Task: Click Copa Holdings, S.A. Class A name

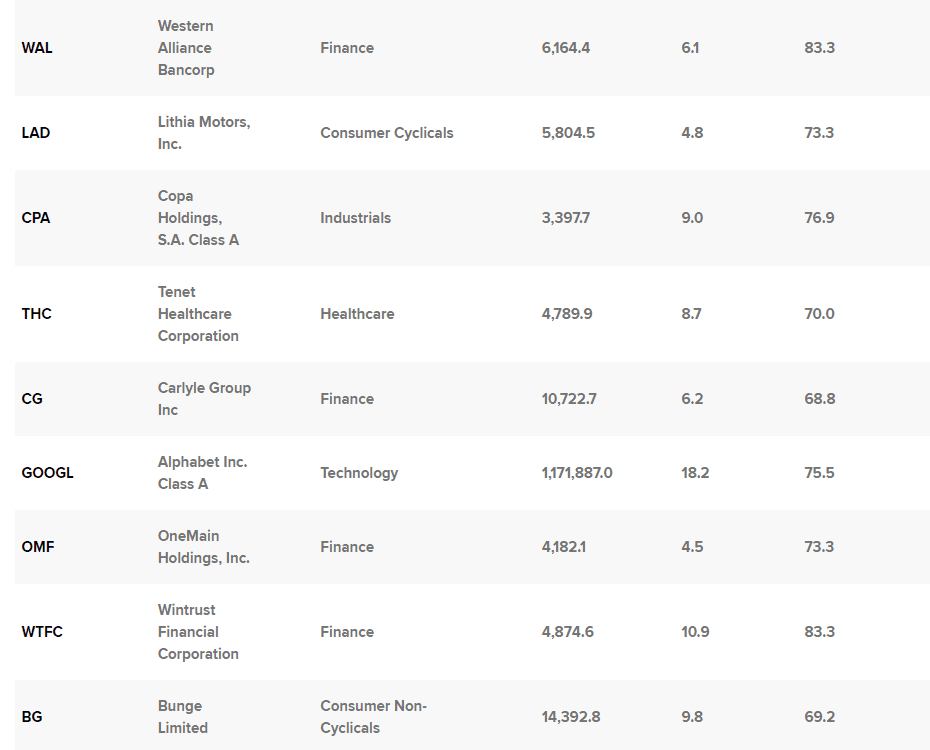Action: pos(198,218)
